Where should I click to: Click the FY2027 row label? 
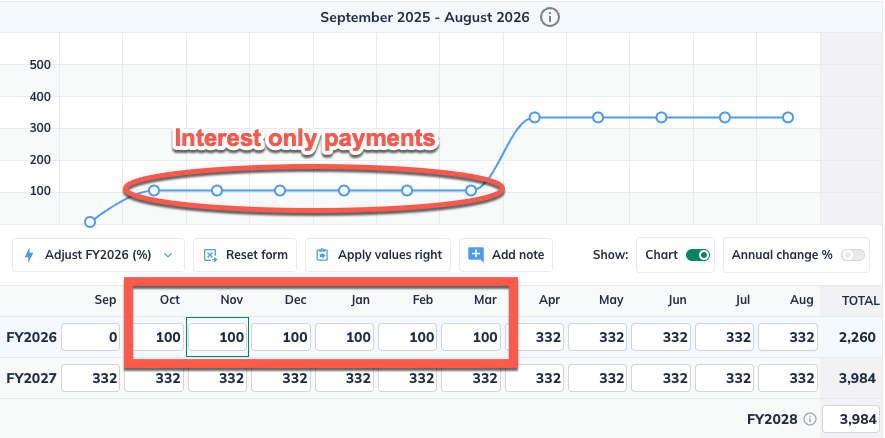tap(32, 378)
